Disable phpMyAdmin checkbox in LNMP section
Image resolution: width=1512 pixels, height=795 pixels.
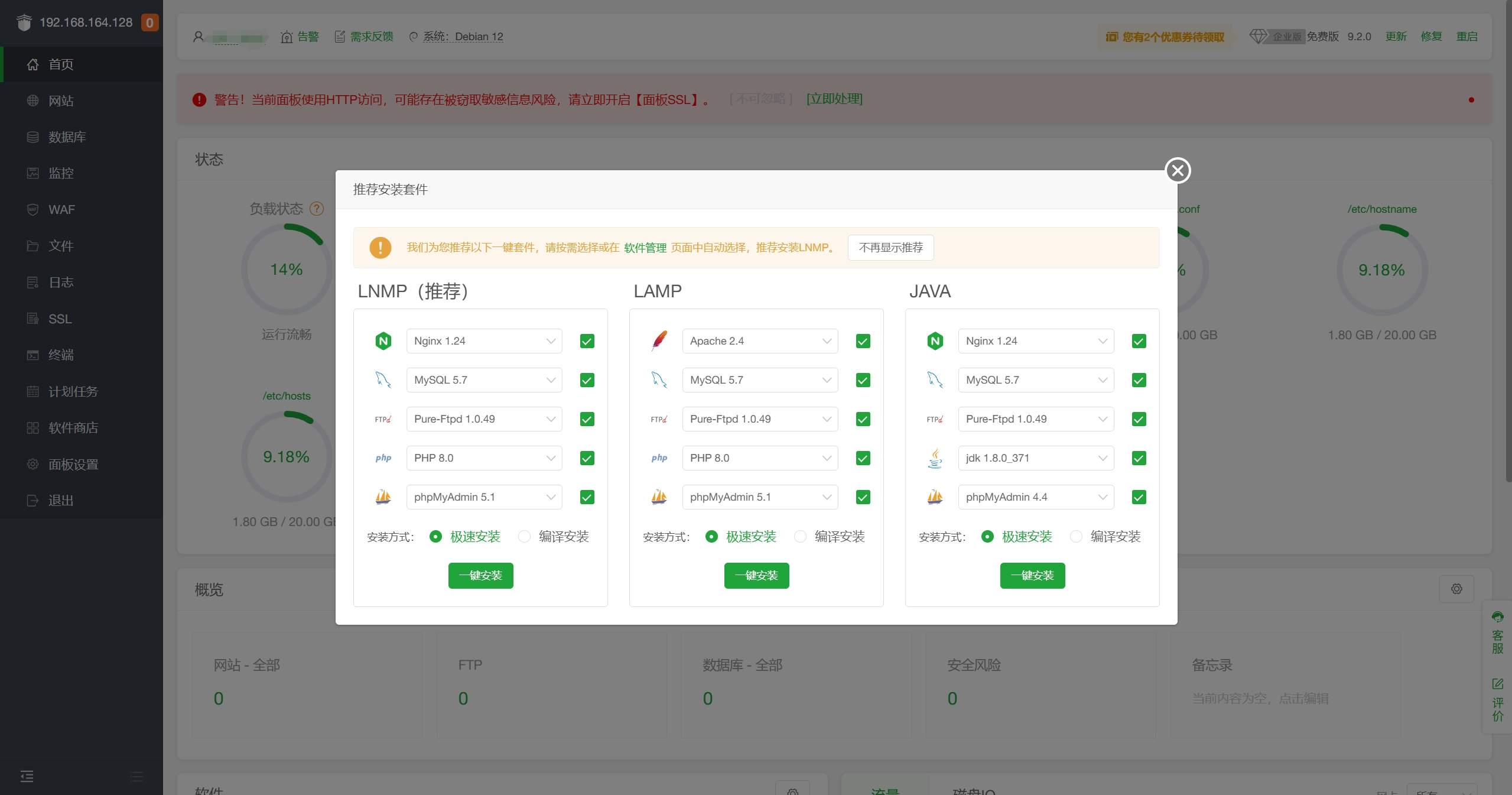point(587,497)
